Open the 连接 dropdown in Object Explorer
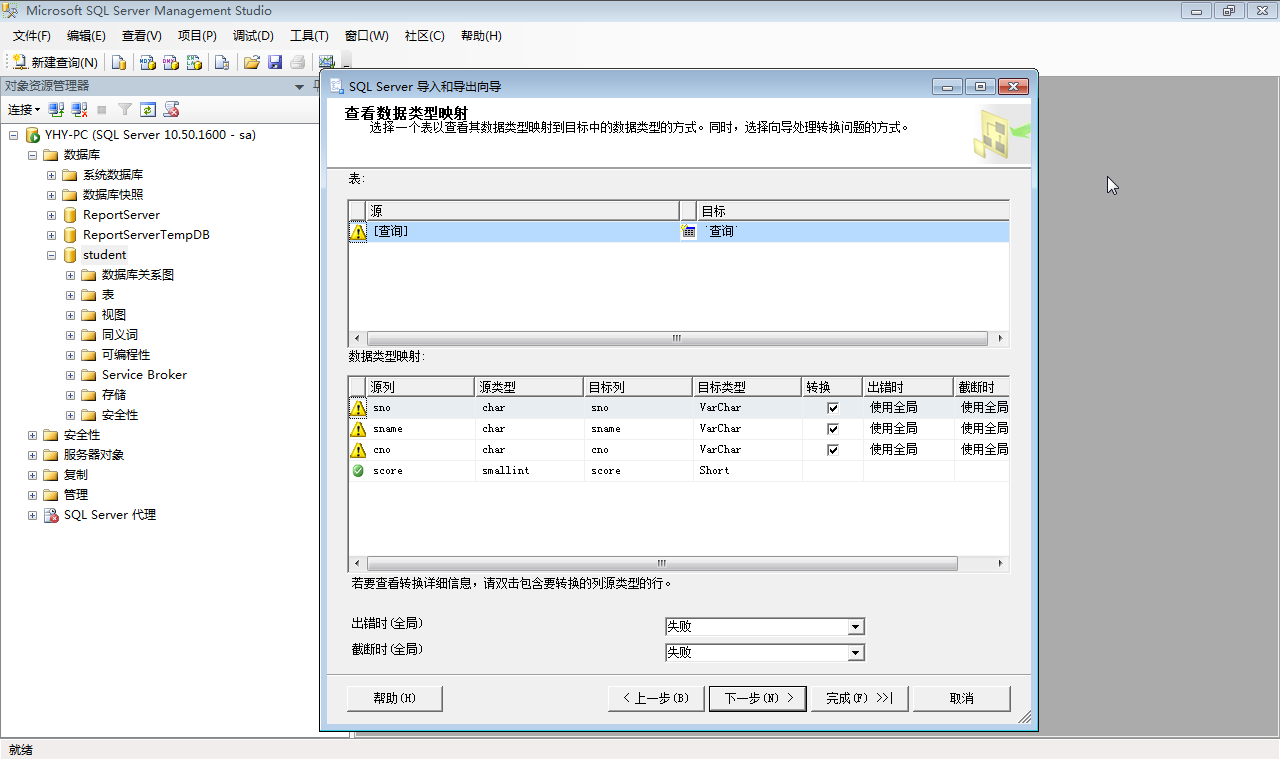This screenshot has width=1280, height=760. [x=24, y=109]
